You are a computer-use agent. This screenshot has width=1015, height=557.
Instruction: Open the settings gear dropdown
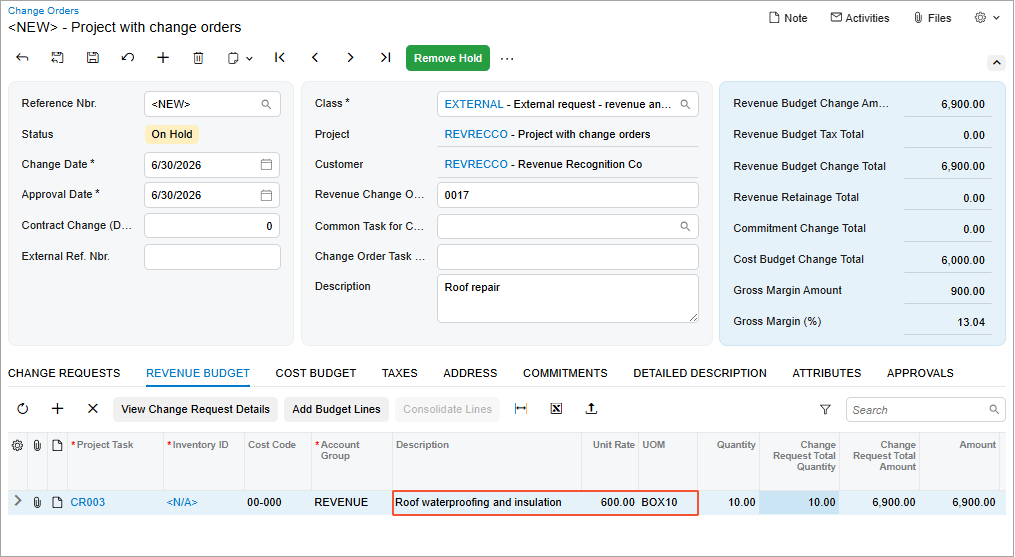[987, 18]
